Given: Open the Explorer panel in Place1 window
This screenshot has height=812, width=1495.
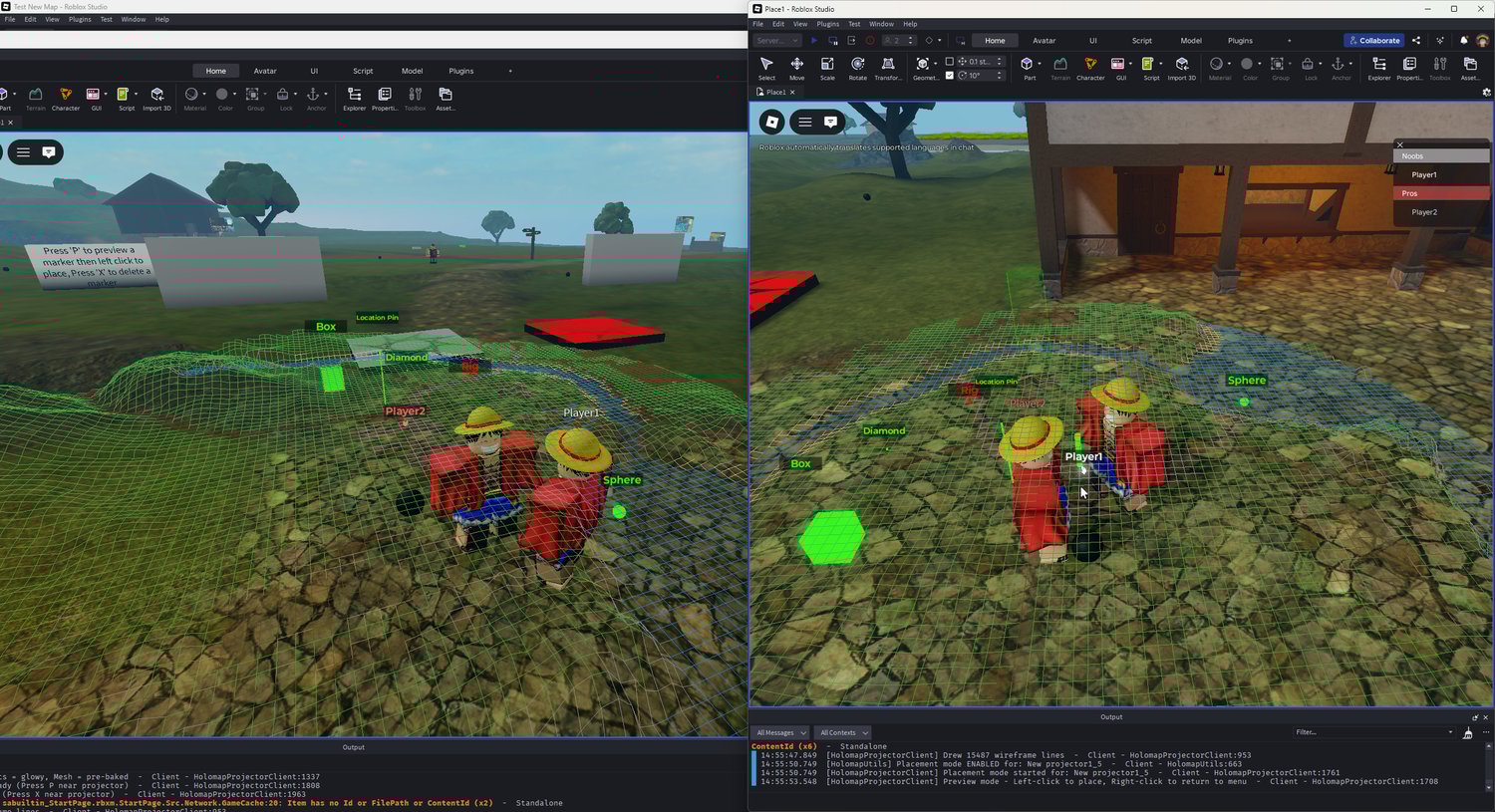Looking at the screenshot, I should click(1379, 68).
